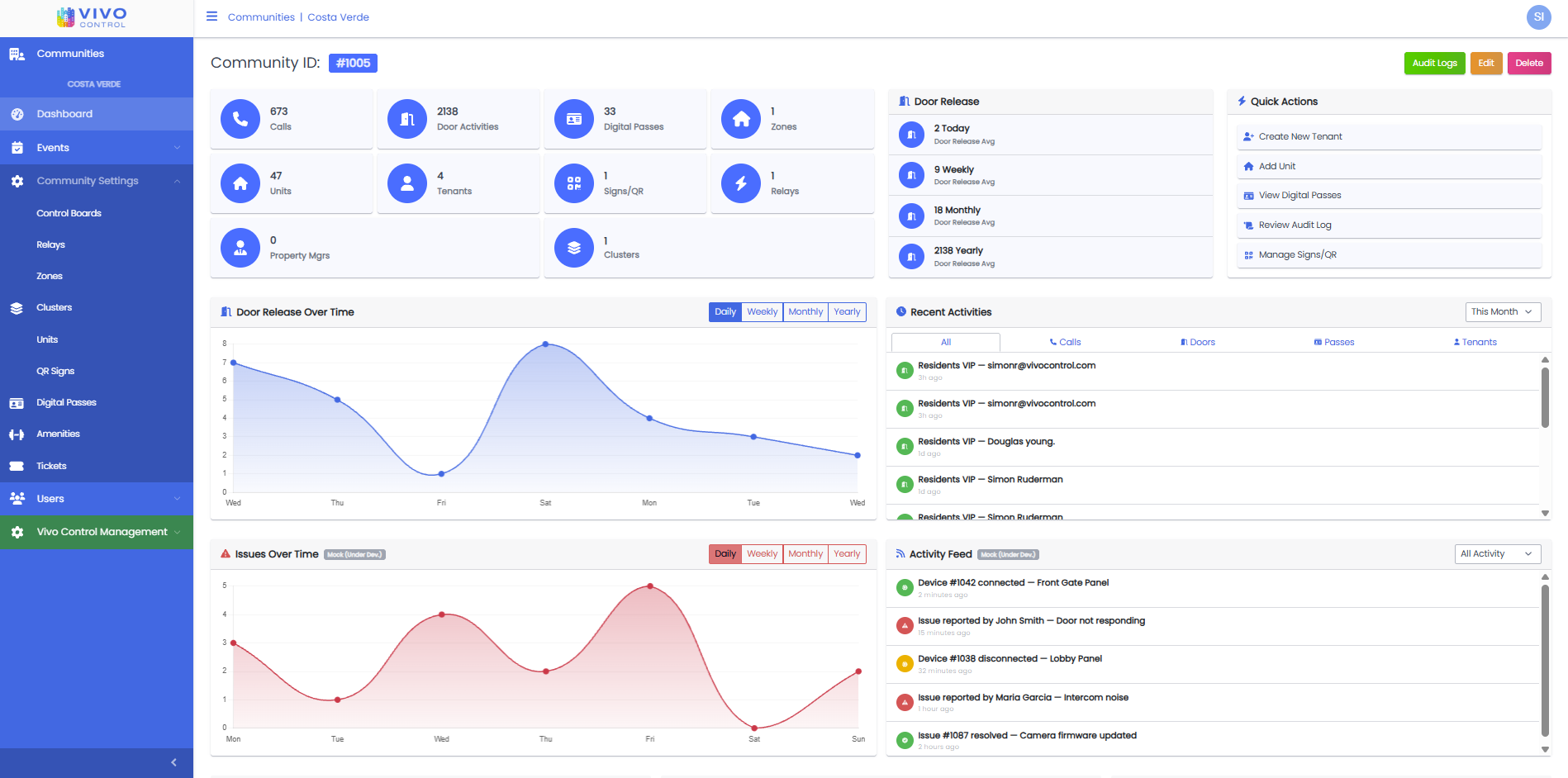Click the 2138 Yearly door release icon

coord(911,256)
